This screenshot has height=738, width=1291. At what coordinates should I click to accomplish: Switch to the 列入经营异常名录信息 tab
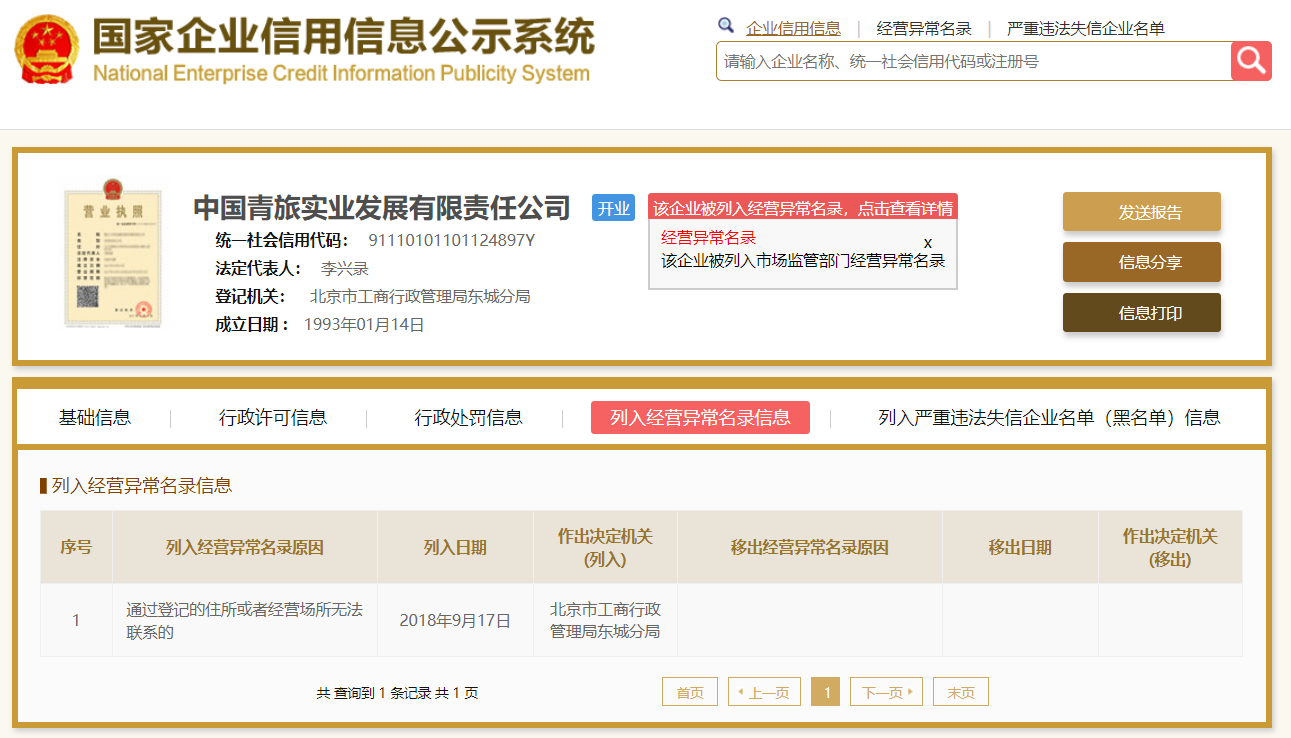(700, 418)
